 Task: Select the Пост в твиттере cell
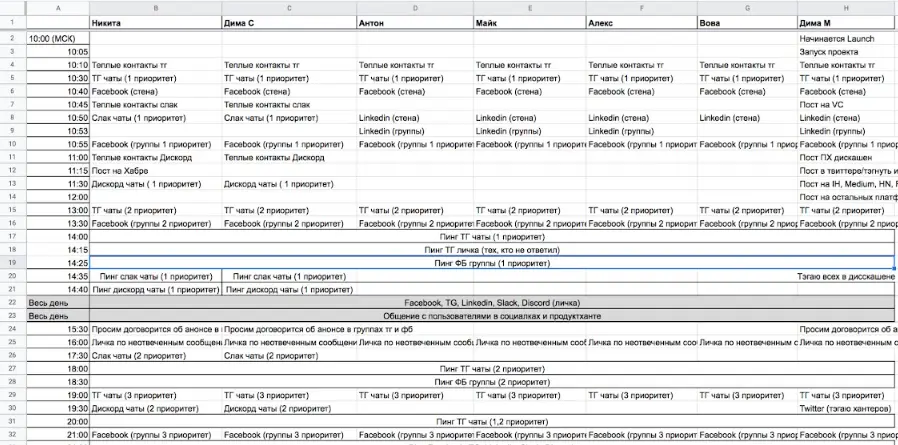[848, 171]
